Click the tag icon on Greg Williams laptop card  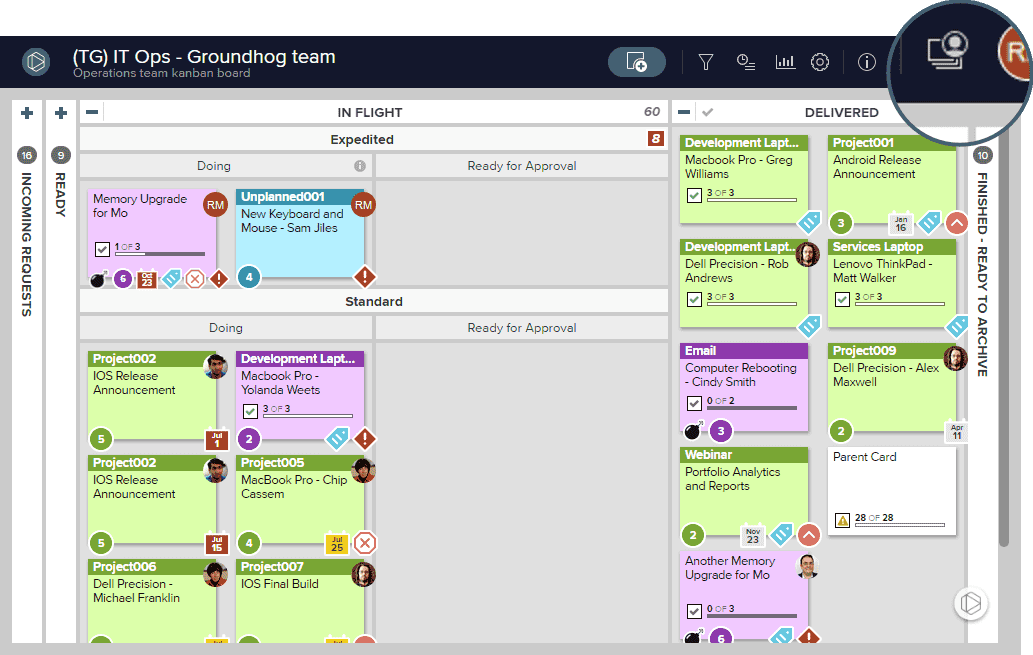click(x=810, y=223)
